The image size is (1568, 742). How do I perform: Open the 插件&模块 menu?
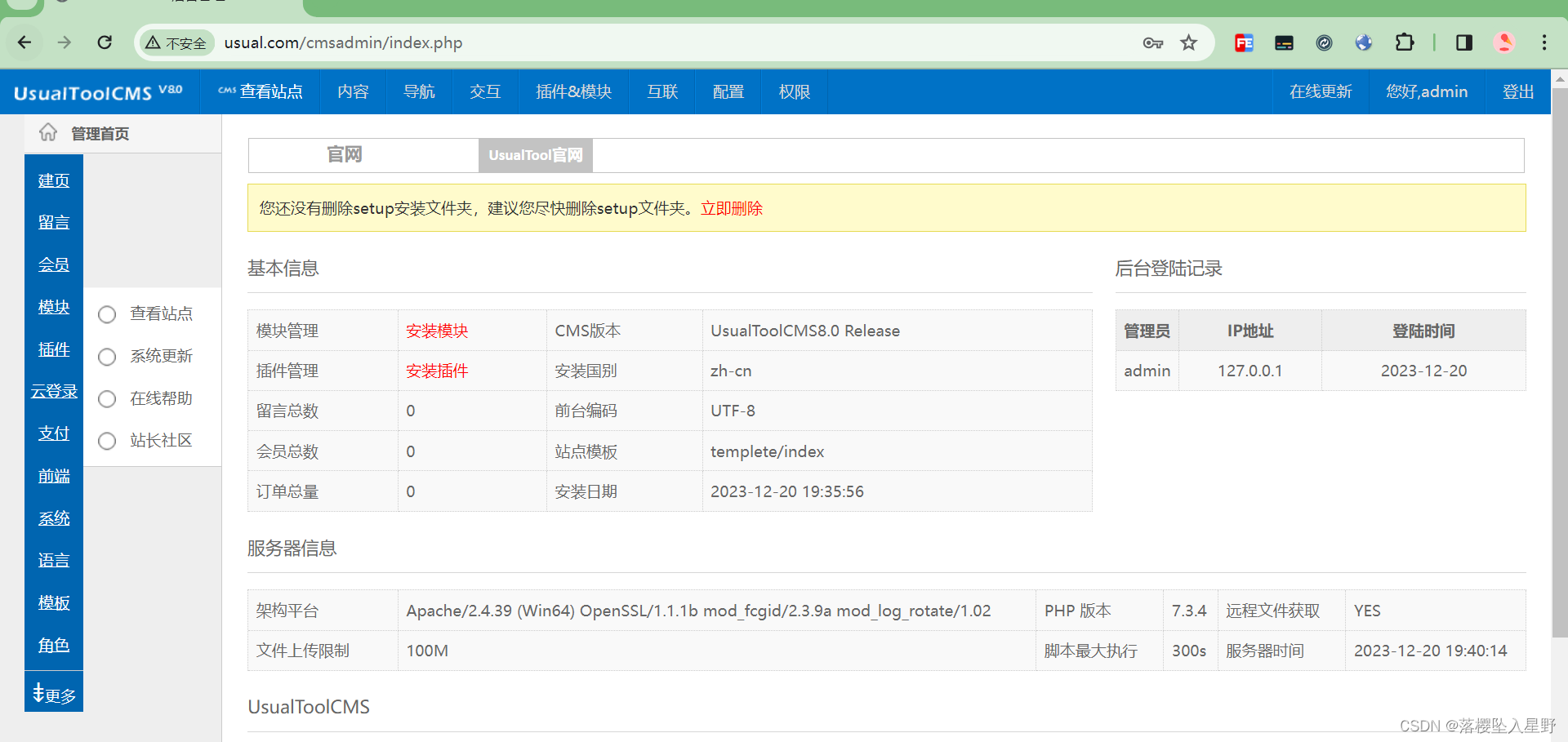point(574,91)
